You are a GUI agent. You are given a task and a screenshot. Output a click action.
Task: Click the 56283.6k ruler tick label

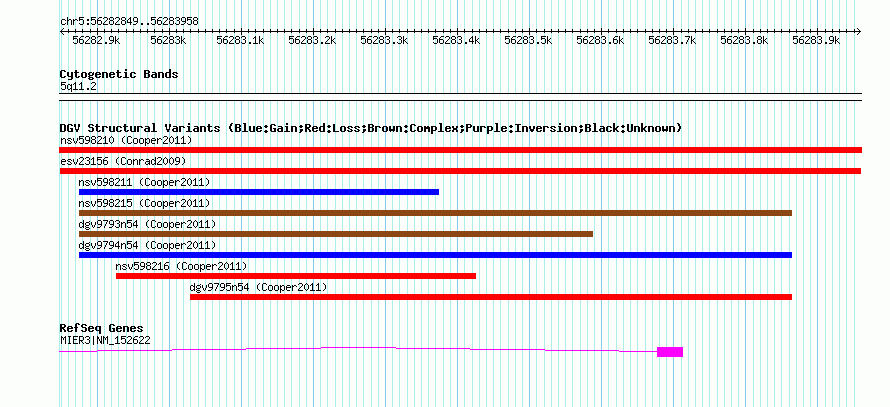coord(601,40)
